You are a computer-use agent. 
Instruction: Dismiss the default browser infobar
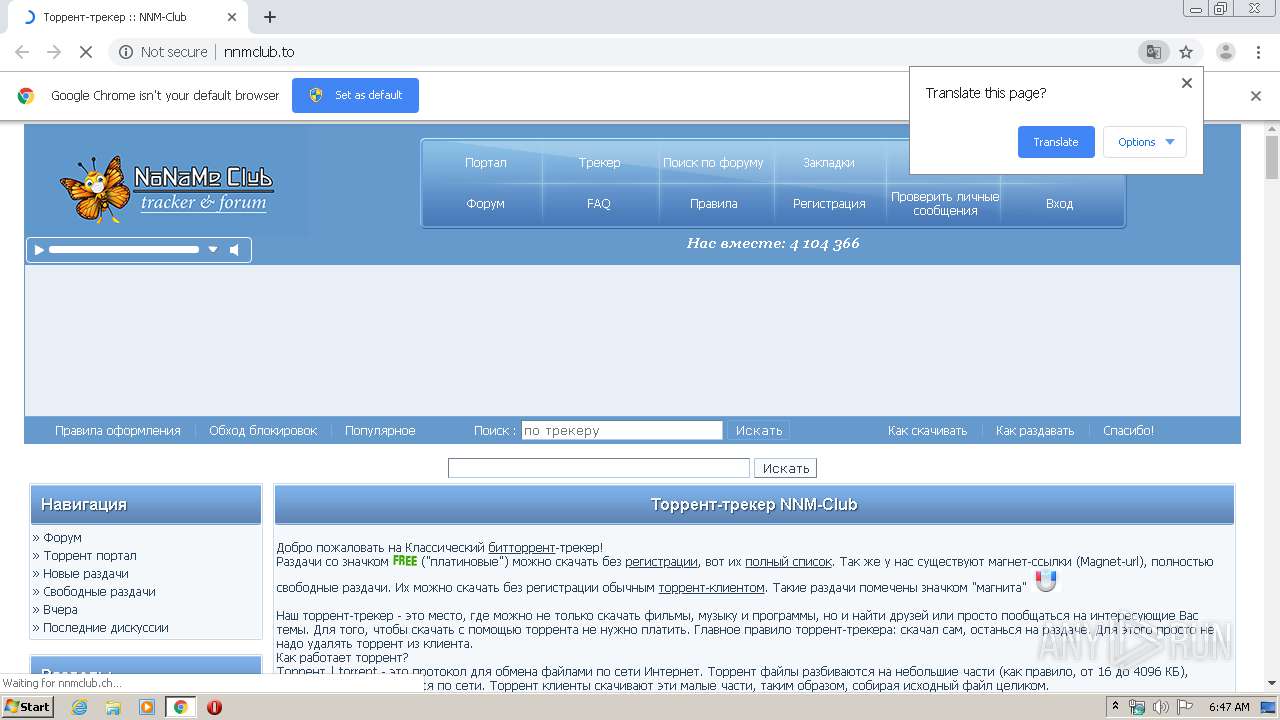tap(1256, 96)
